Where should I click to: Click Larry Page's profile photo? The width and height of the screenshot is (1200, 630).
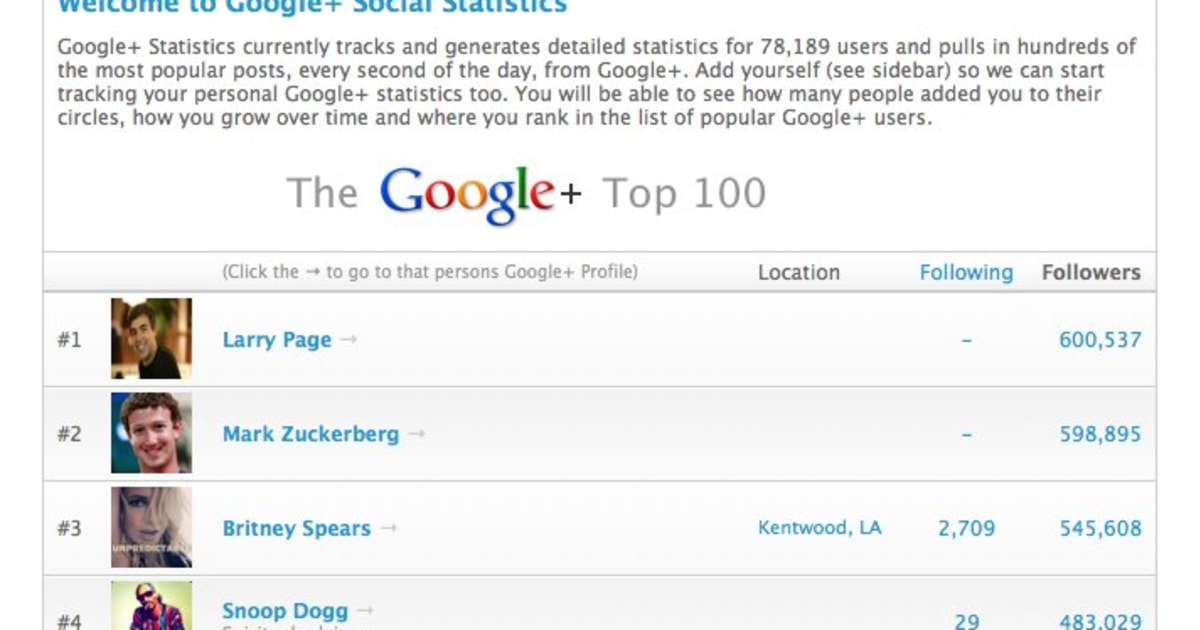click(150, 340)
